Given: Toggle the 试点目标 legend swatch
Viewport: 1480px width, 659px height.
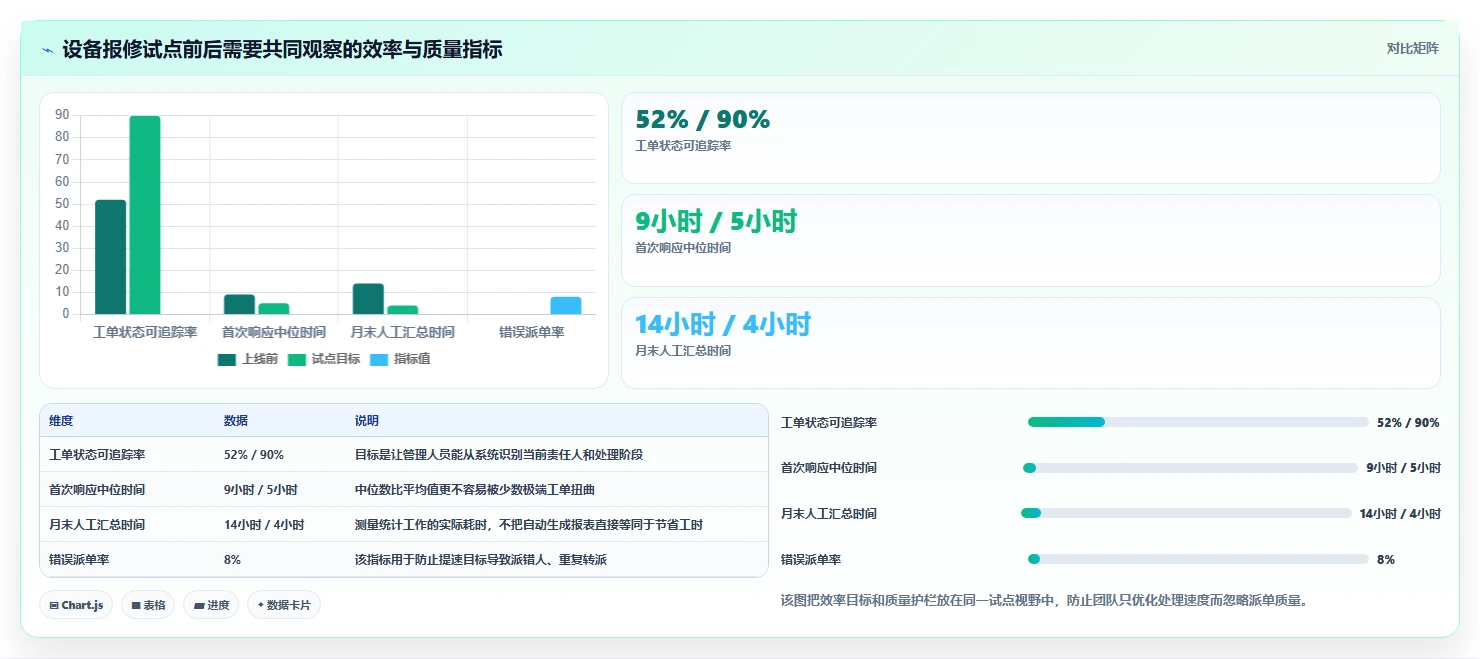Looking at the screenshot, I should [297, 359].
